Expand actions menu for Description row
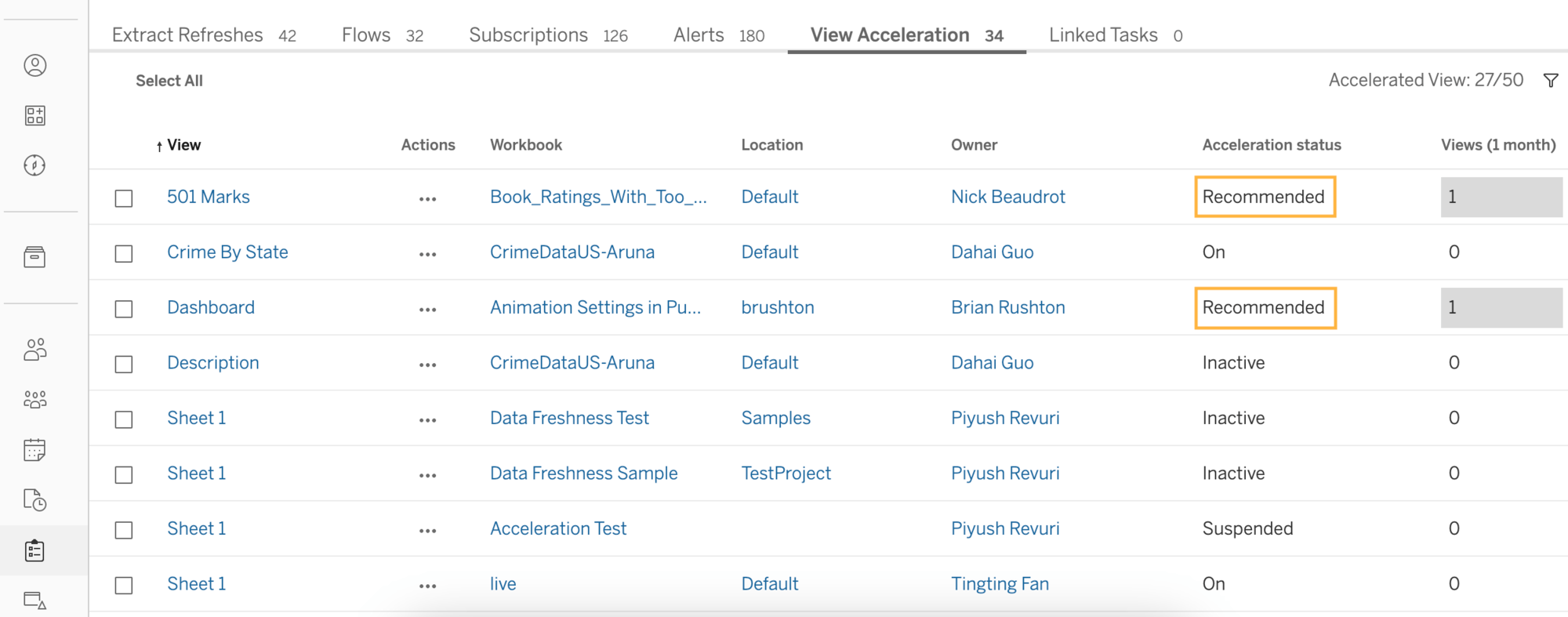The width and height of the screenshot is (1568, 617). [427, 365]
